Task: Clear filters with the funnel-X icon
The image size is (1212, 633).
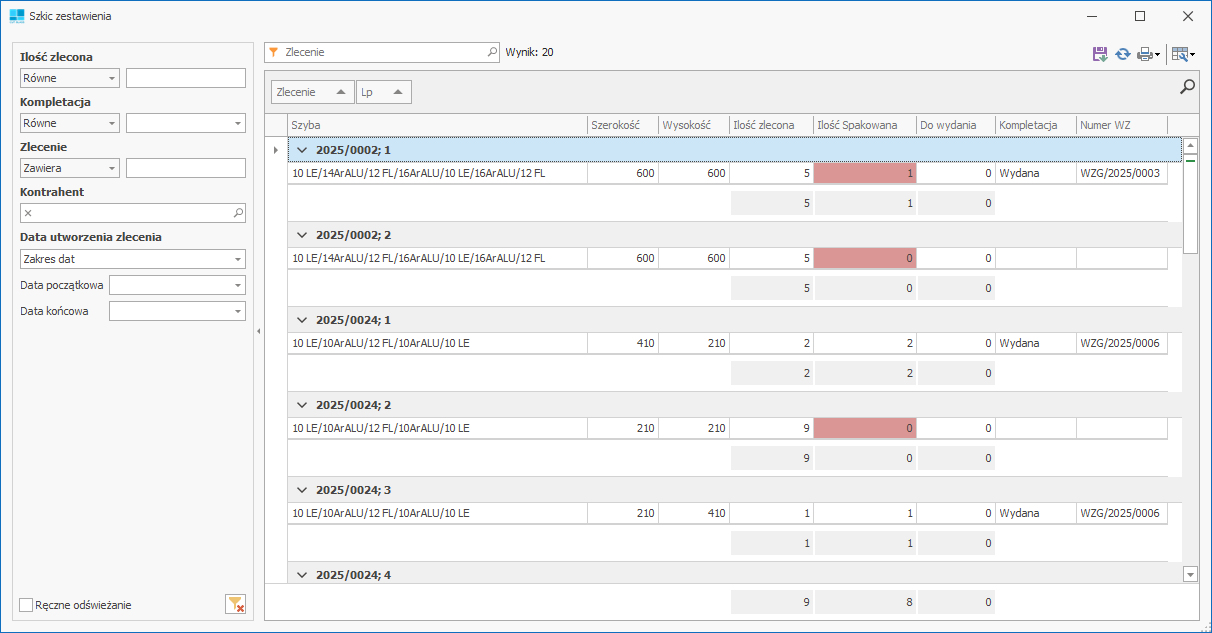Action: [x=235, y=604]
